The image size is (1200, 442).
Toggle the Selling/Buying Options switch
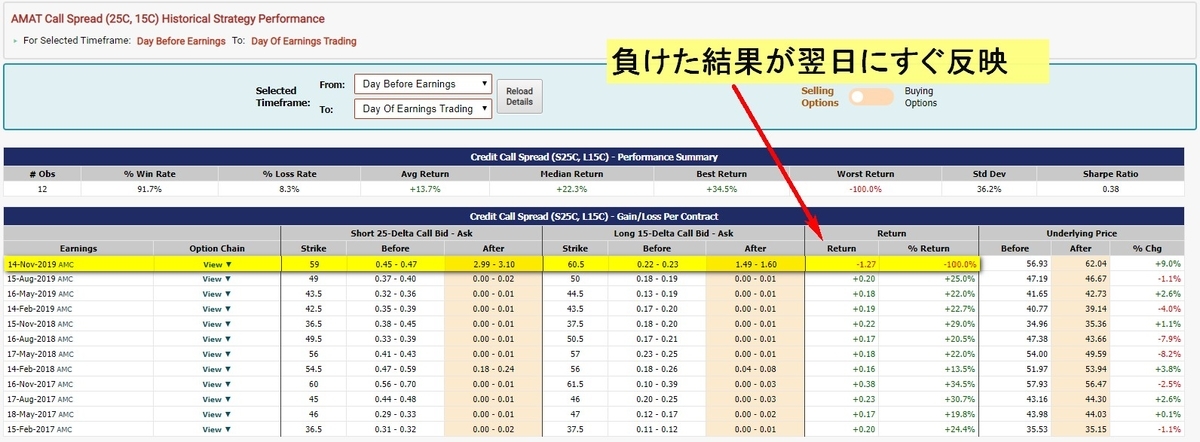click(x=870, y=97)
